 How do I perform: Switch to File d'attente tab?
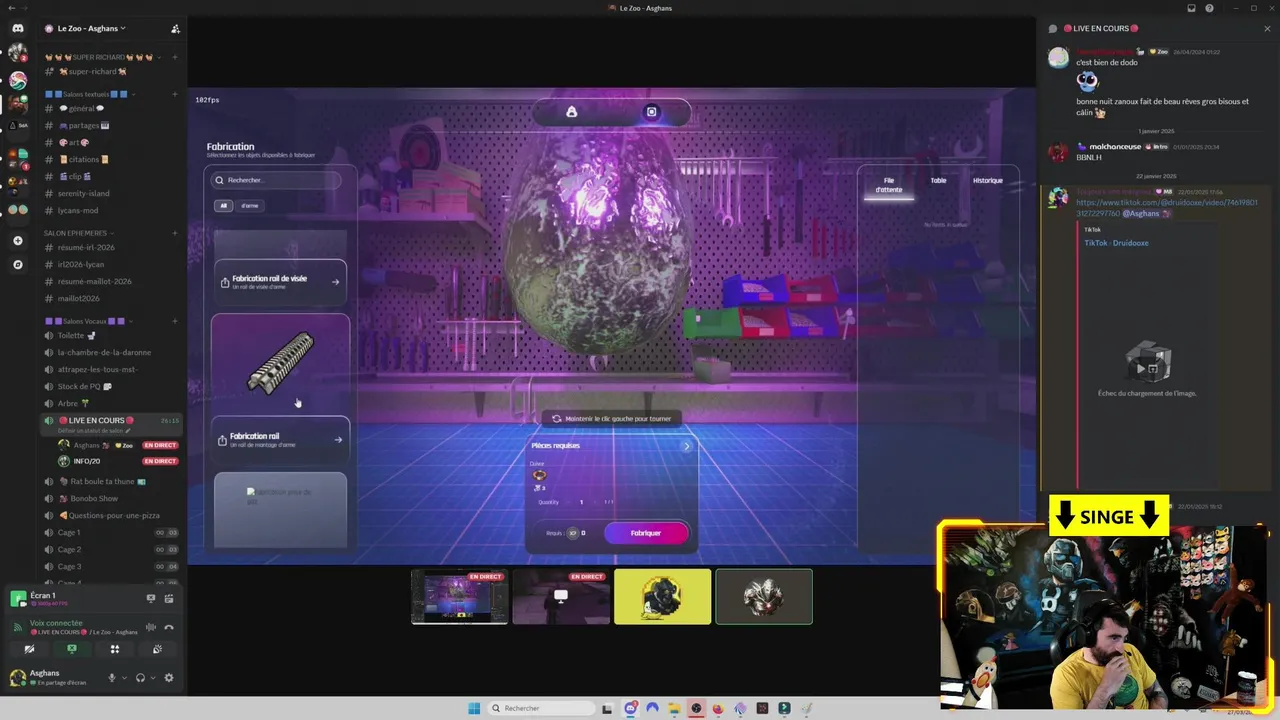tap(889, 185)
